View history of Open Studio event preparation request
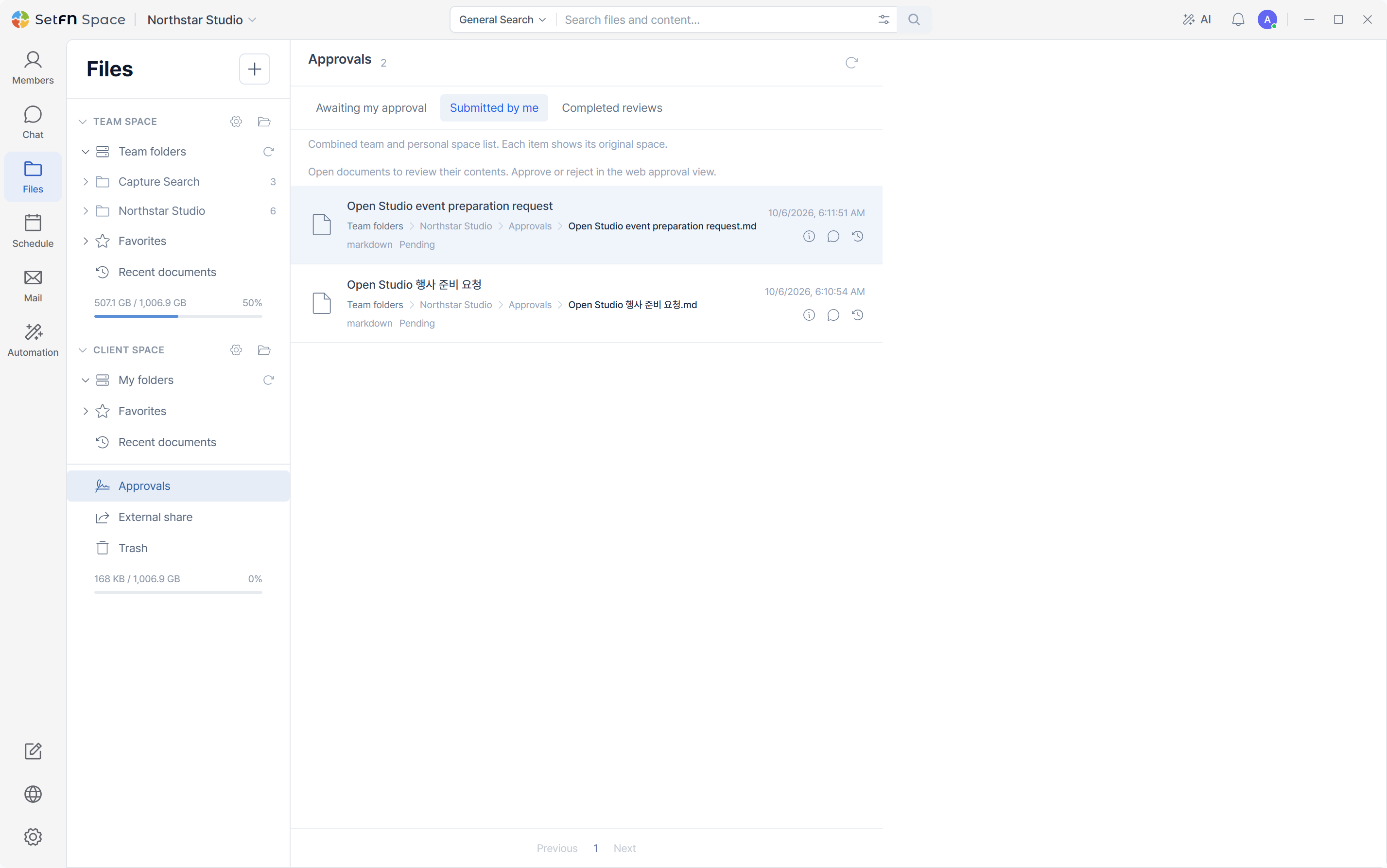This screenshot has width=1387, height=868. [858, 236]
